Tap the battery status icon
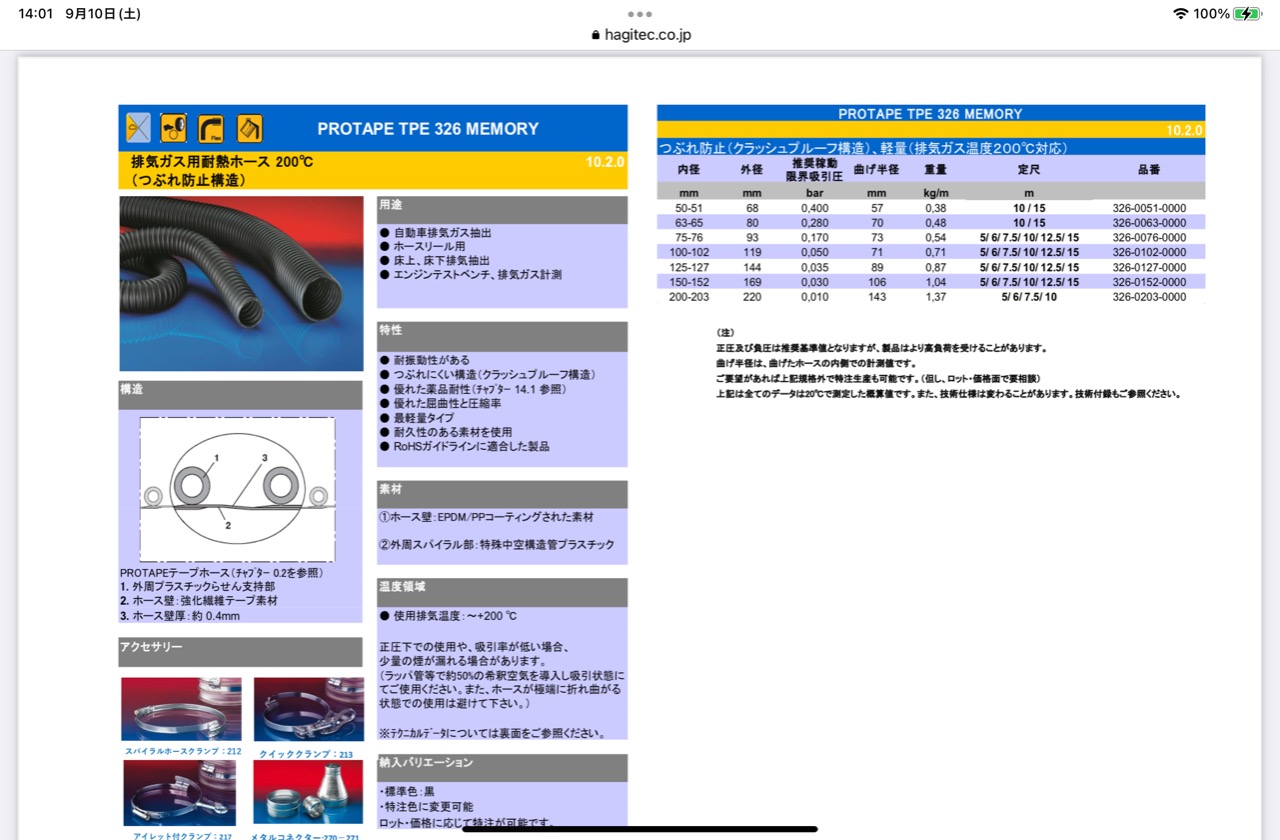The width and height of the screenshot is (1280, 840). tap(1248, 14)
